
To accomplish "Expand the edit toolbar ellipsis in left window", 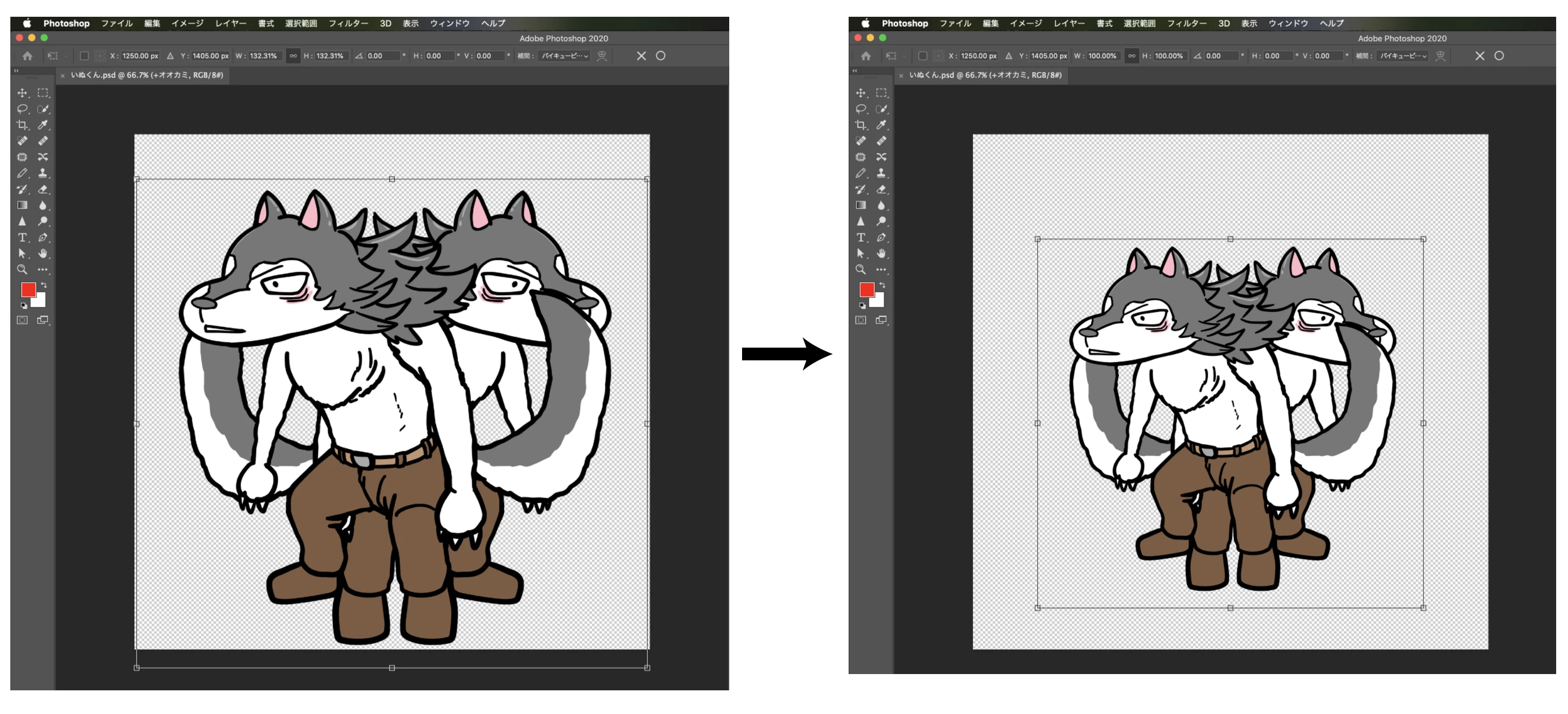I will point(42,269).
